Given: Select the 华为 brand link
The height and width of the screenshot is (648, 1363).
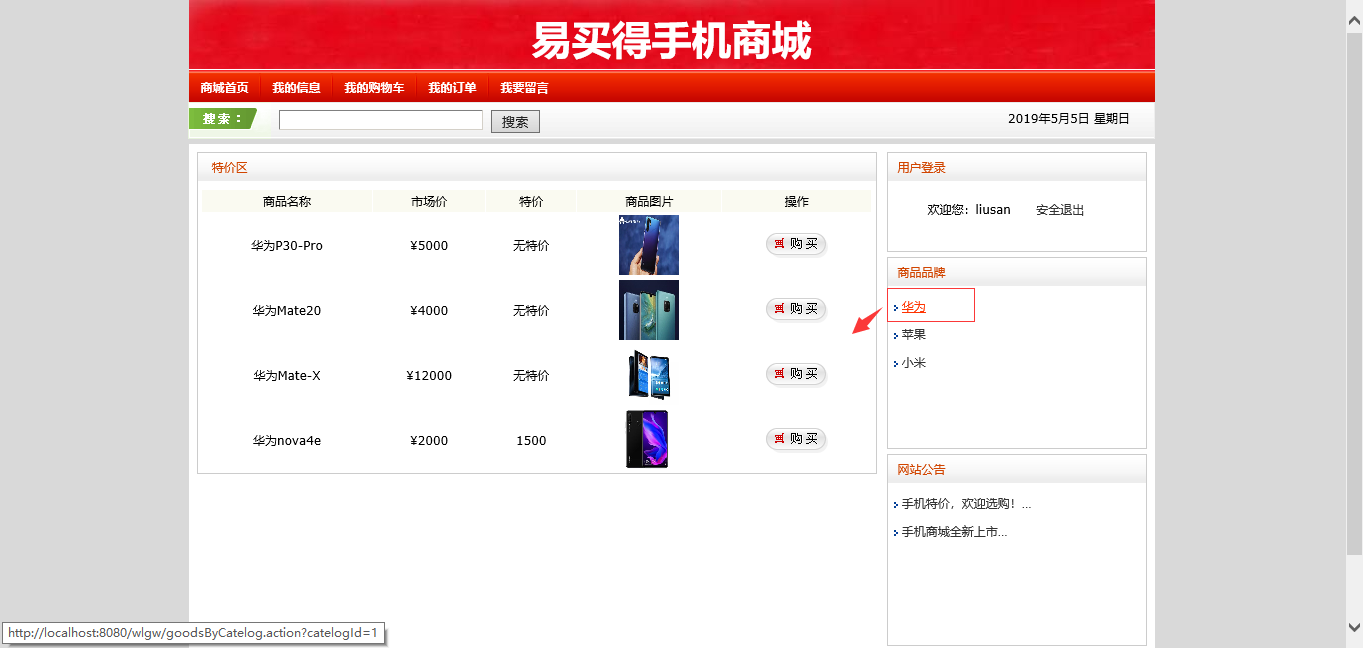Looking at the screenshot, I should tap(913, 307).
